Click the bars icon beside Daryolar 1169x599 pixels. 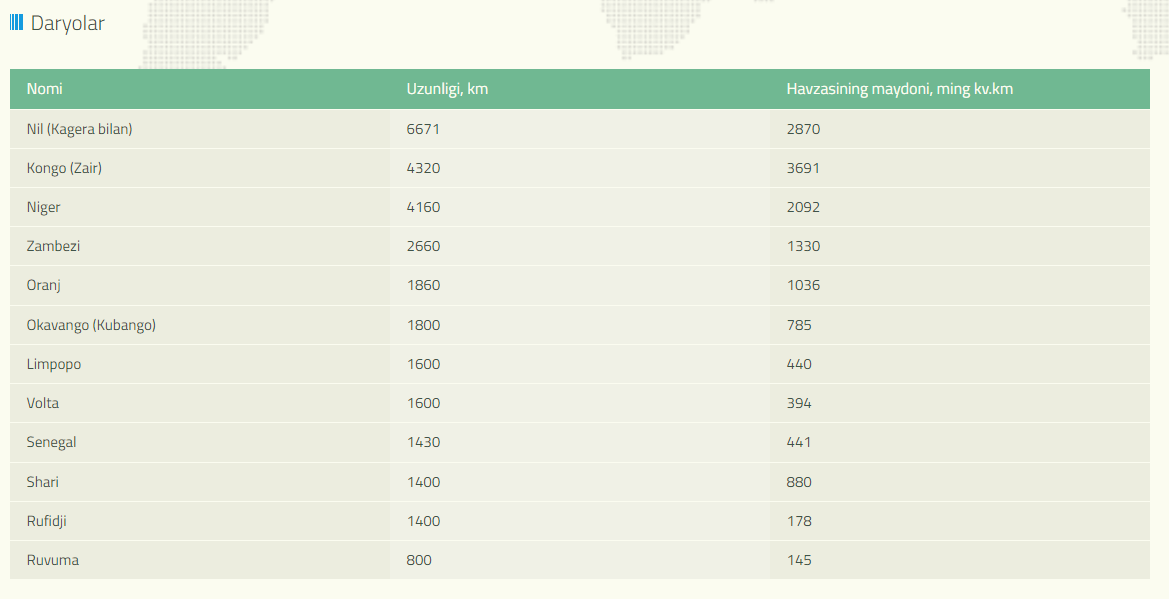coord(16,23)
